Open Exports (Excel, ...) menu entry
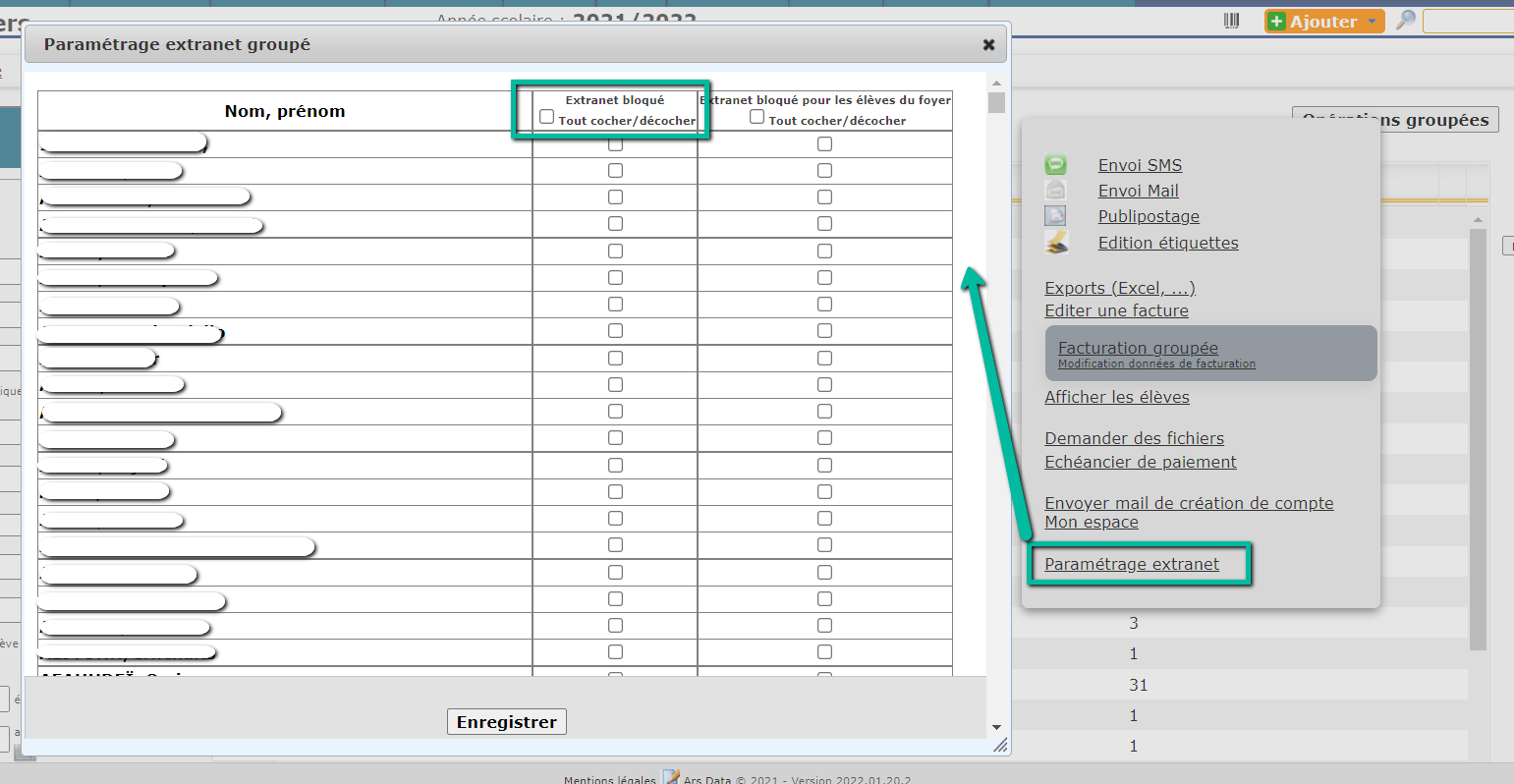 [1120, 288]
